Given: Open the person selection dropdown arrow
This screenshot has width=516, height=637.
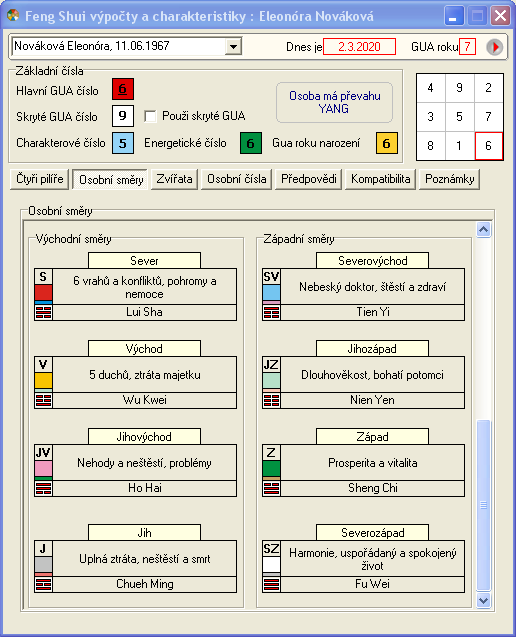Looking at the screenshot, I should pos(233,46).
